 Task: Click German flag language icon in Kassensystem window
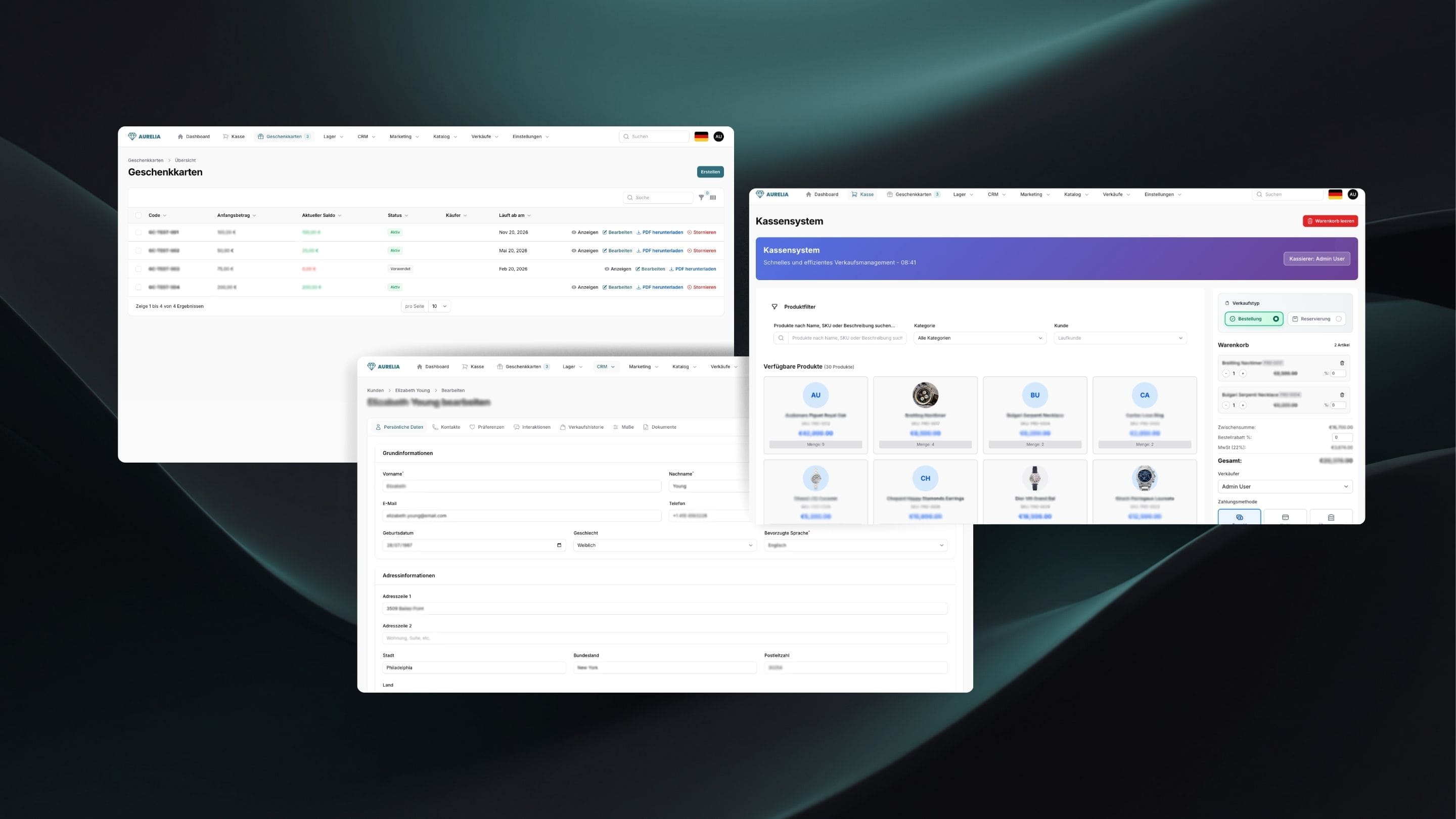pyautogui.click(x=1335, y=195)
